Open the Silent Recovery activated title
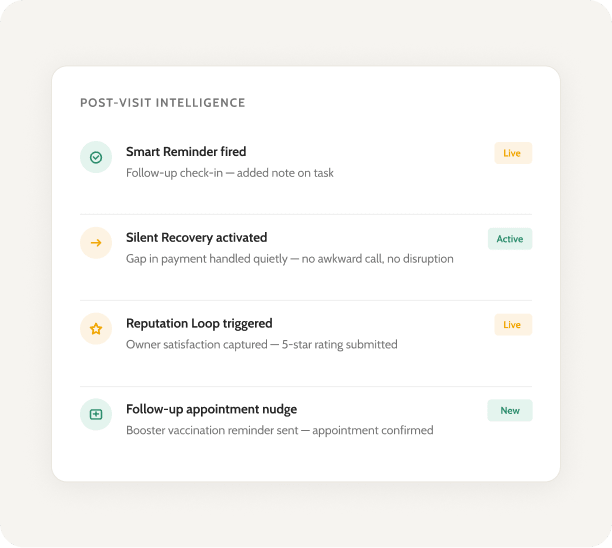This screenshot has width=612, height=548. pyautogui.click(x=196, y=237)
